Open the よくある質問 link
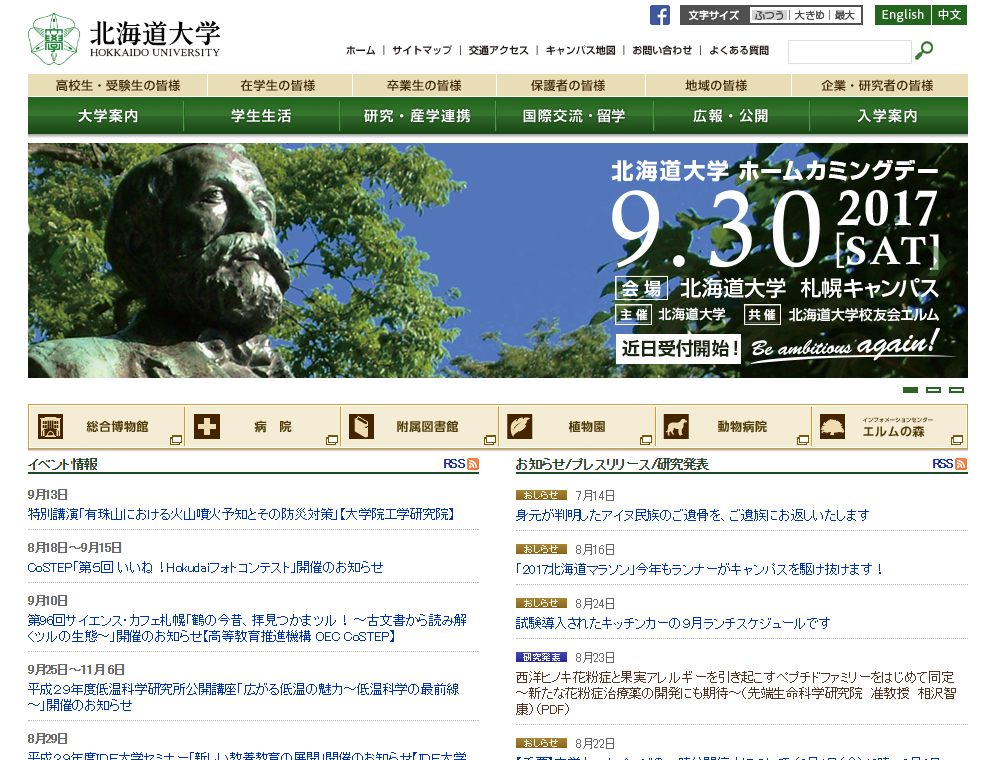The height and width of the screenshot is (760, 996). click(739, 50)
